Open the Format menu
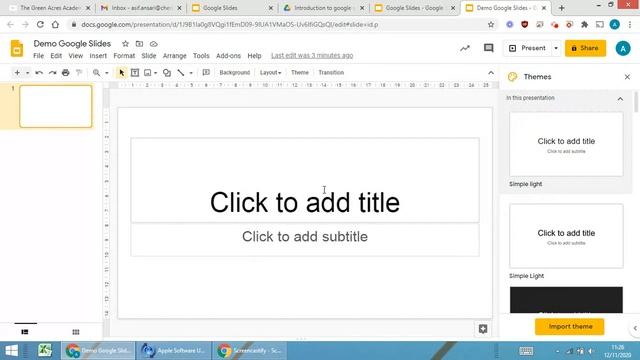The height and width of the screenshot is (360, 640). (x=124, y=56)
